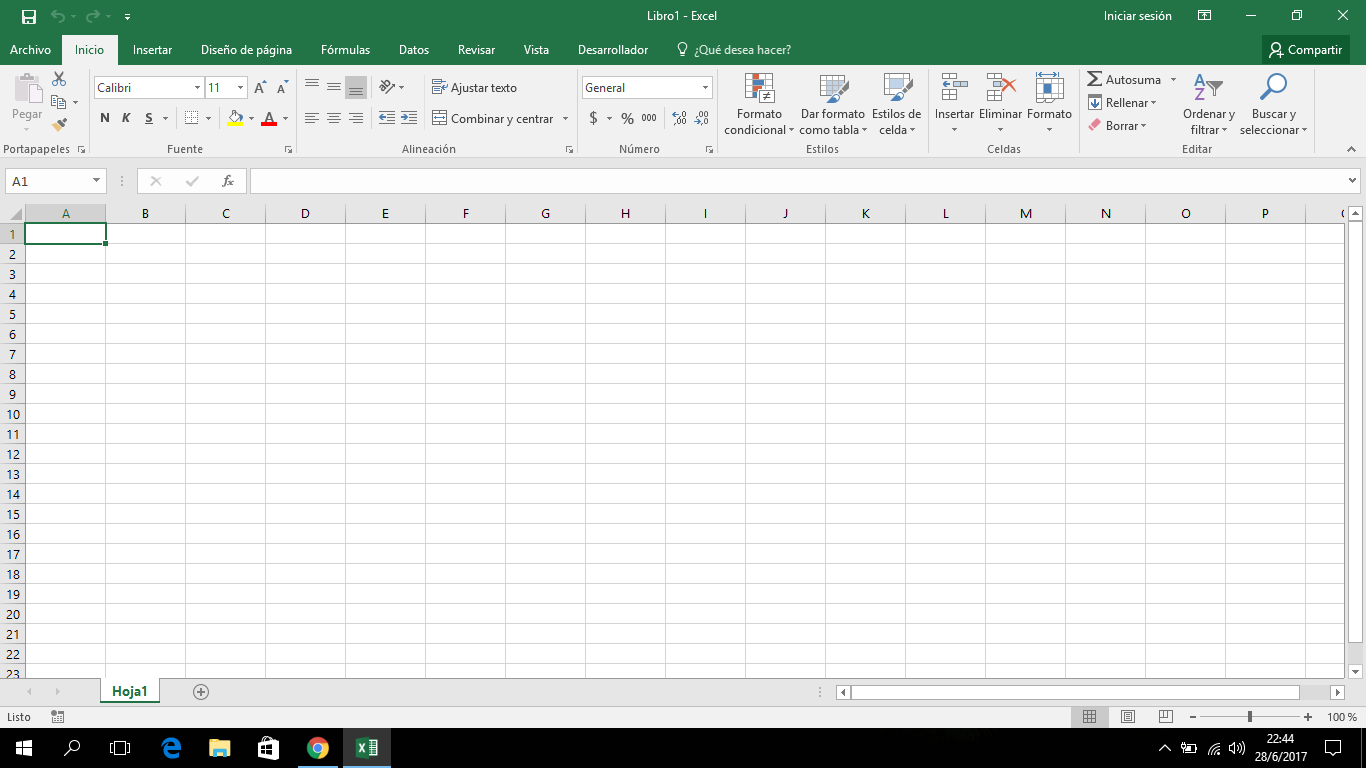Select the Format Painter brush icon

pyautogui.click(x=59, y=125)
